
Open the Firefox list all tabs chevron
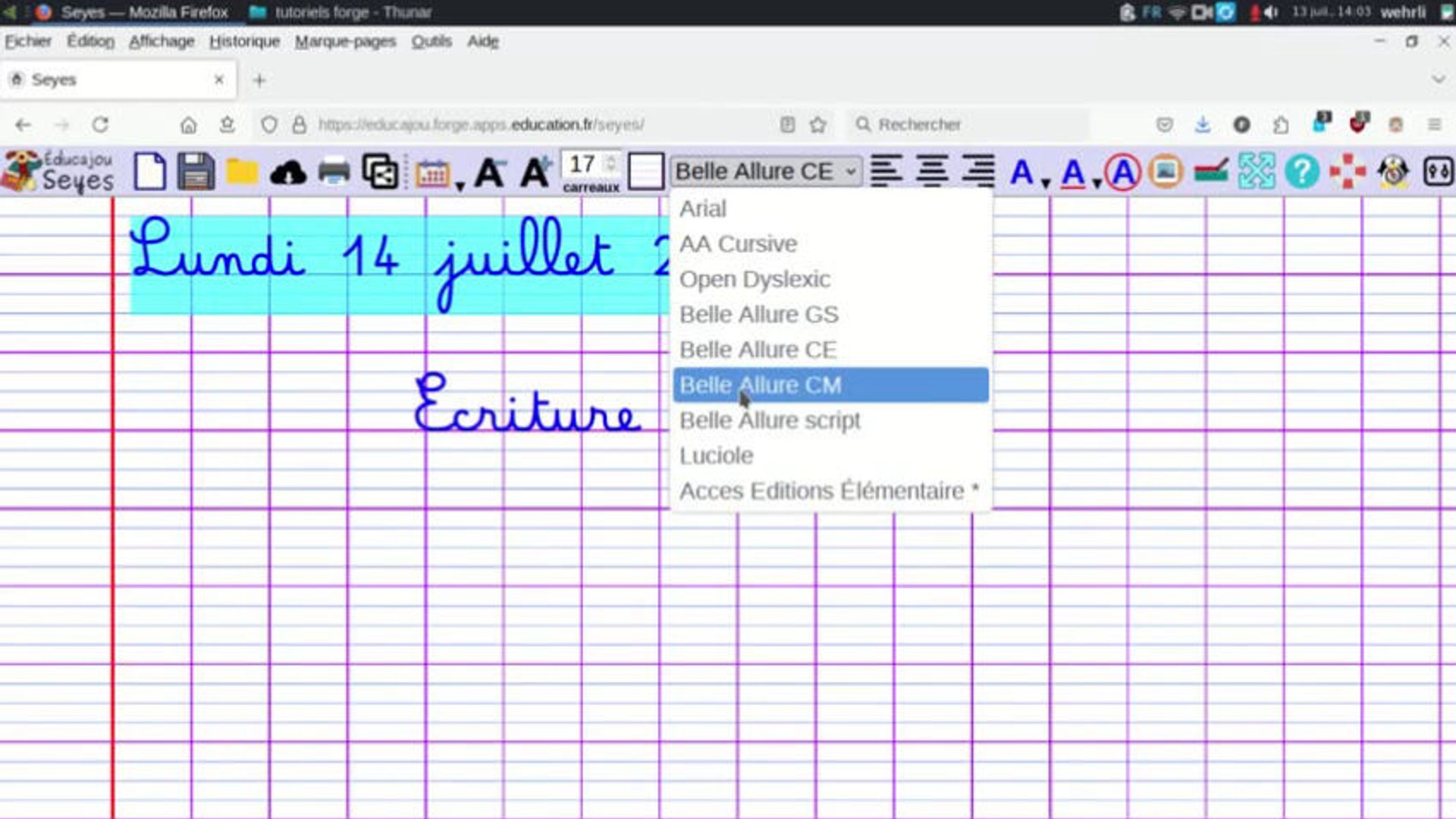coord(1438,80)
